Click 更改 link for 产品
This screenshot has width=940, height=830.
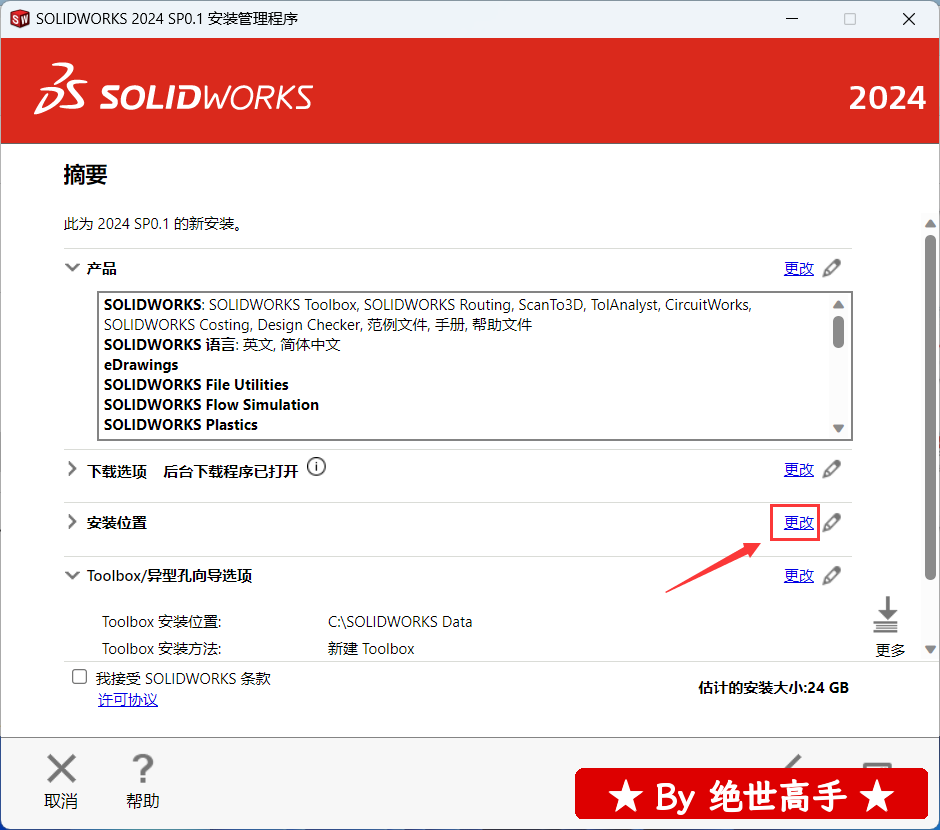tap(798, 268)
